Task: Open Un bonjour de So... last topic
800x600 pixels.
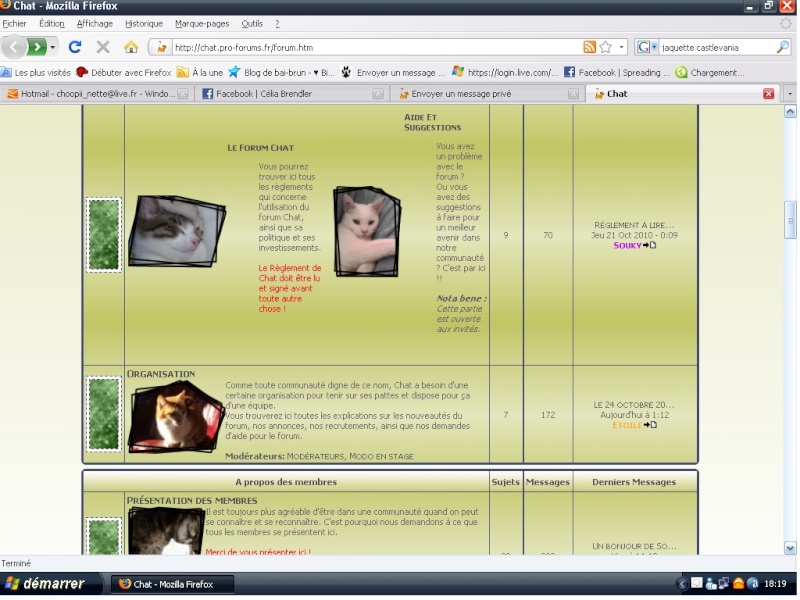Action: (634, 546)
